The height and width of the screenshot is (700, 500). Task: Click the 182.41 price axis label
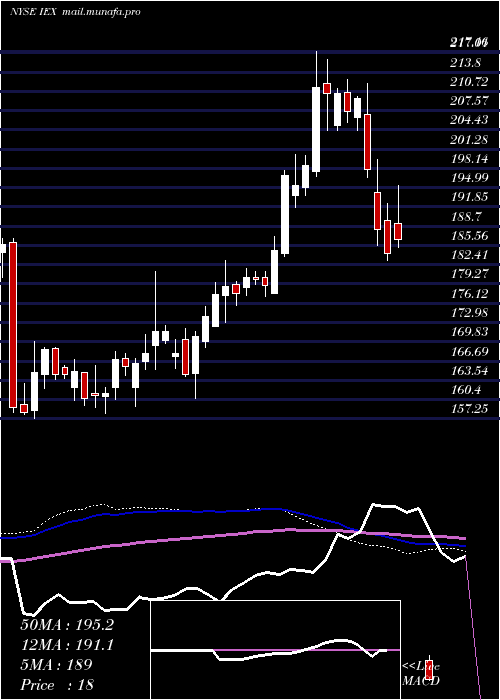click(x=468, y=255)
